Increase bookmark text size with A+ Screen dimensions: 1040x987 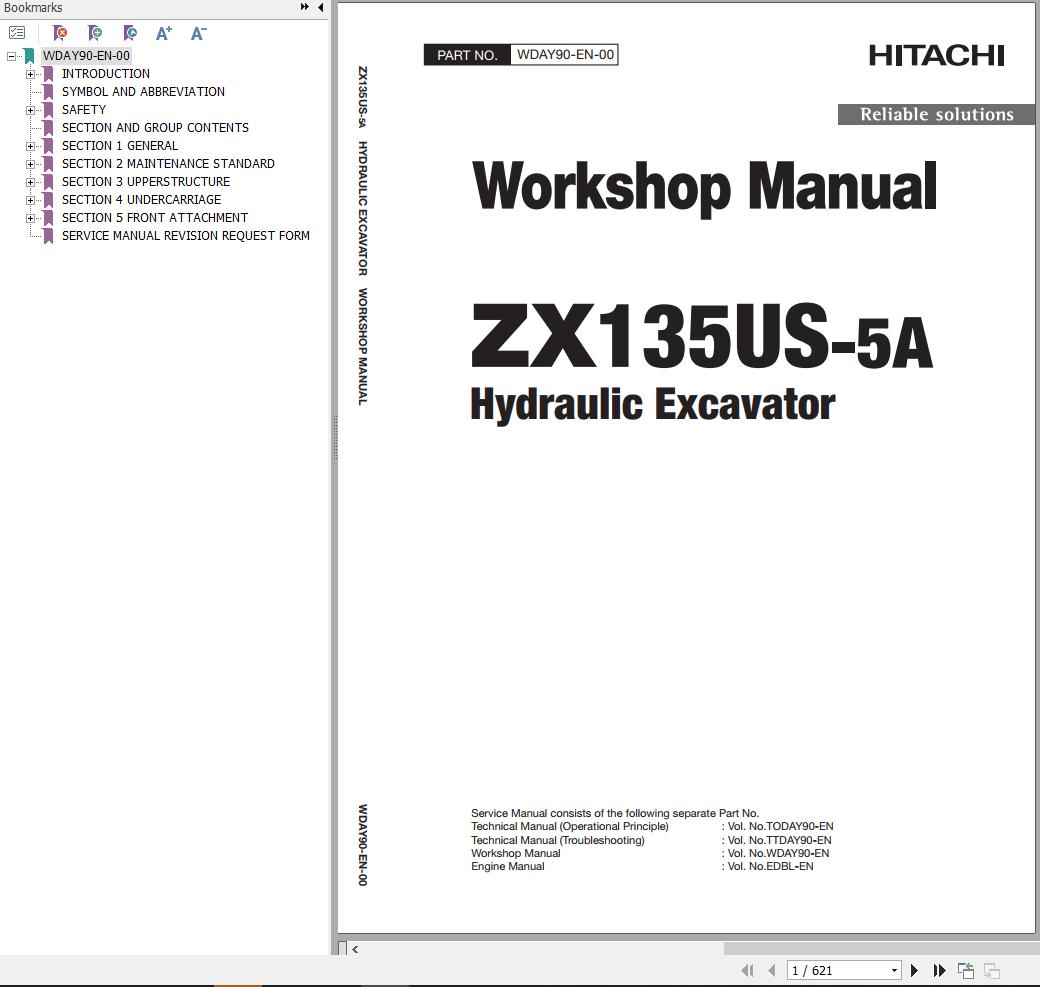tap(164, 33)
